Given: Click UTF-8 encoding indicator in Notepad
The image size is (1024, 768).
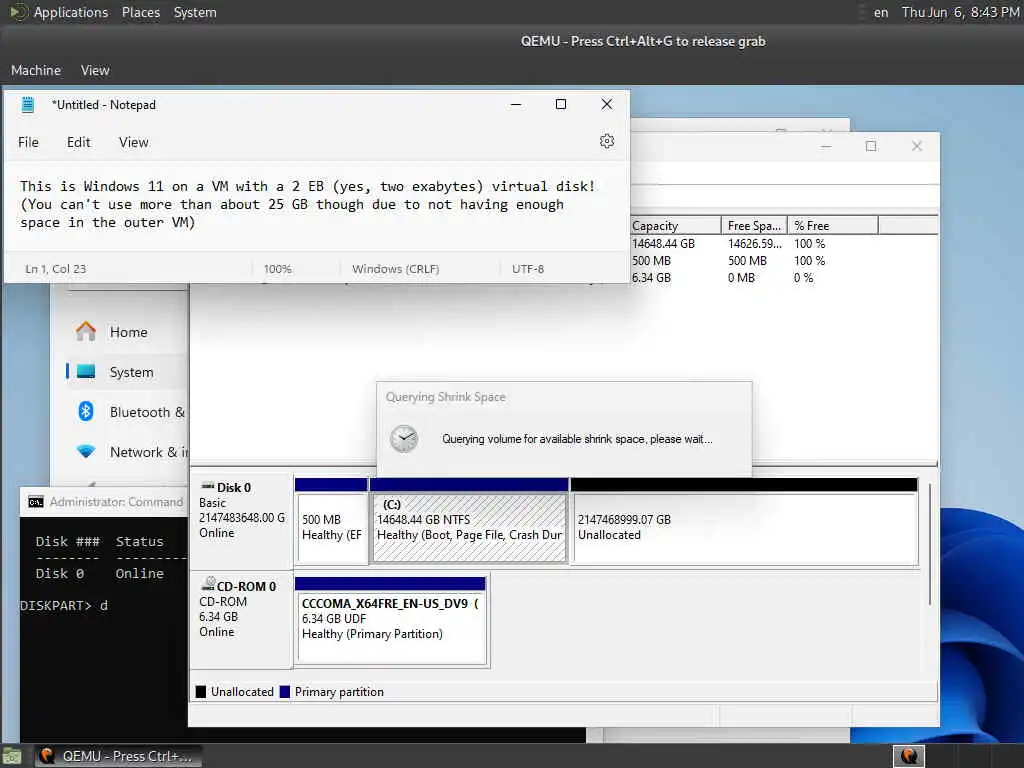Looking at the screenshot, I should (x=528, y=269).
